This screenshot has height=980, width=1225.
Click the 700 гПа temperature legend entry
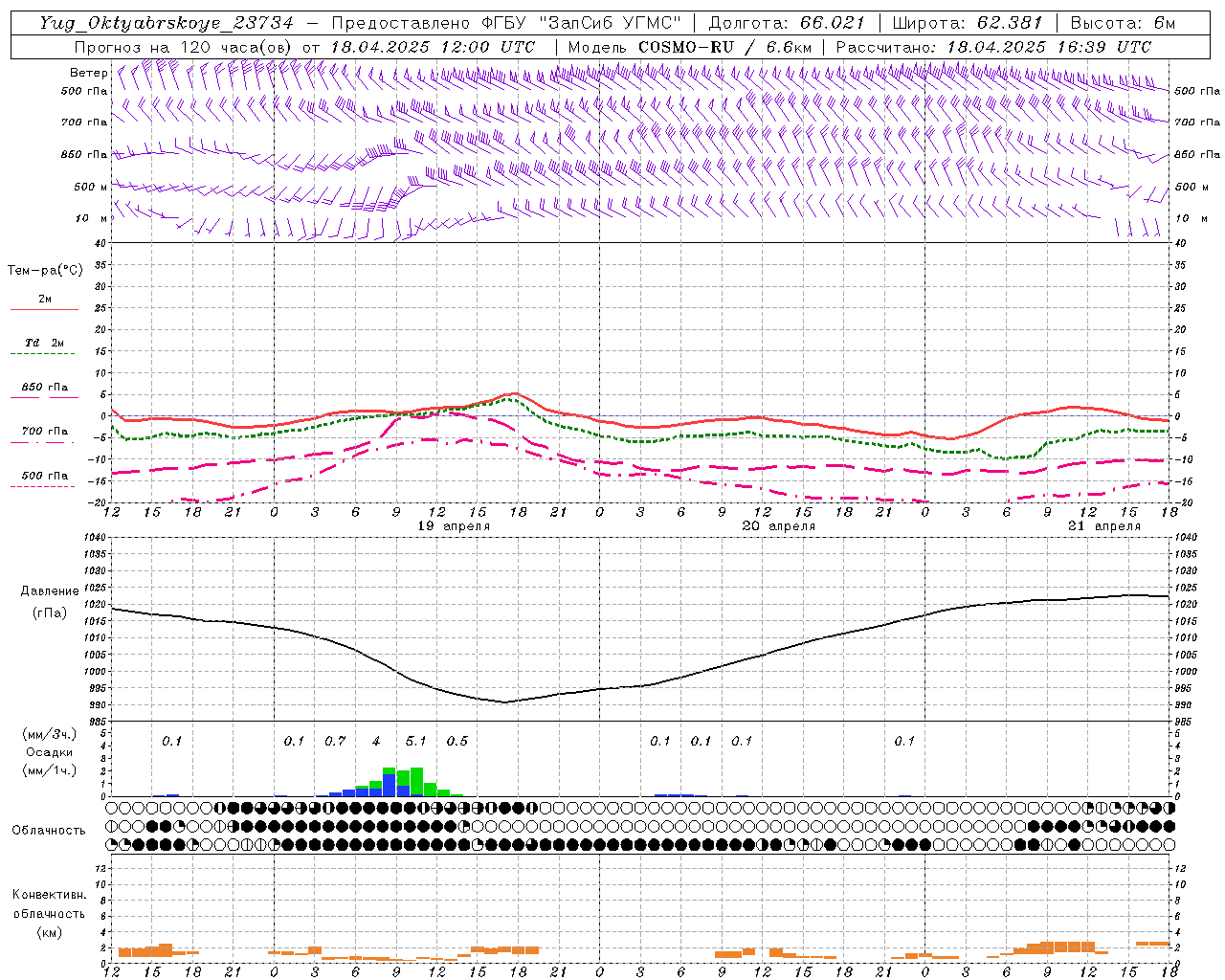click(45, 432)
